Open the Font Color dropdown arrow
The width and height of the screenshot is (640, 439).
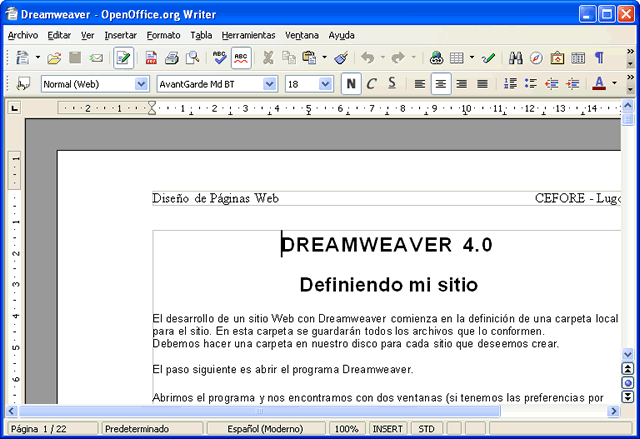pyautogui.click(x=614, y=83)
